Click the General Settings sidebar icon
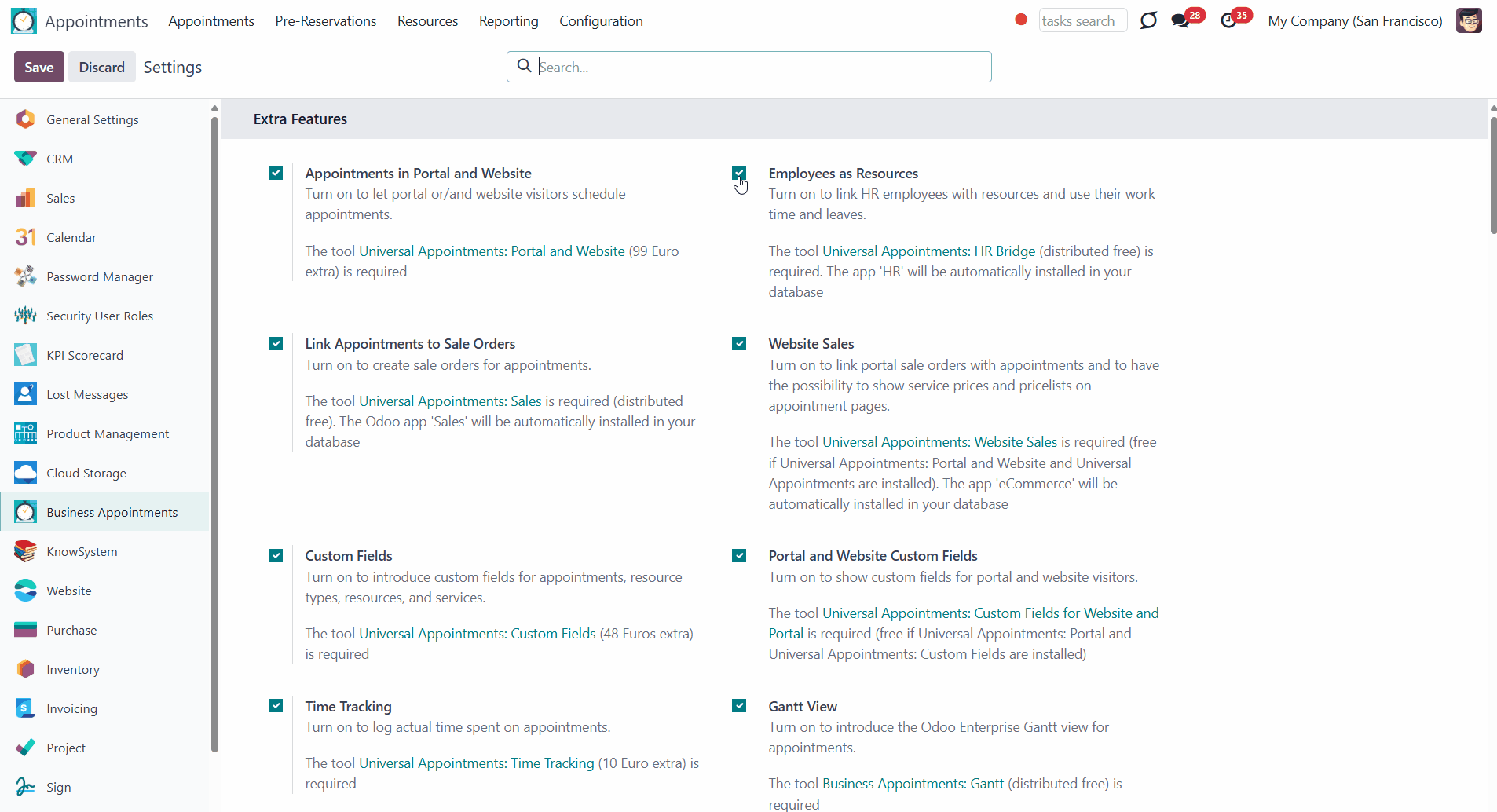The image size is (1497, 812). pyautogui.click(x=25, y=119)
